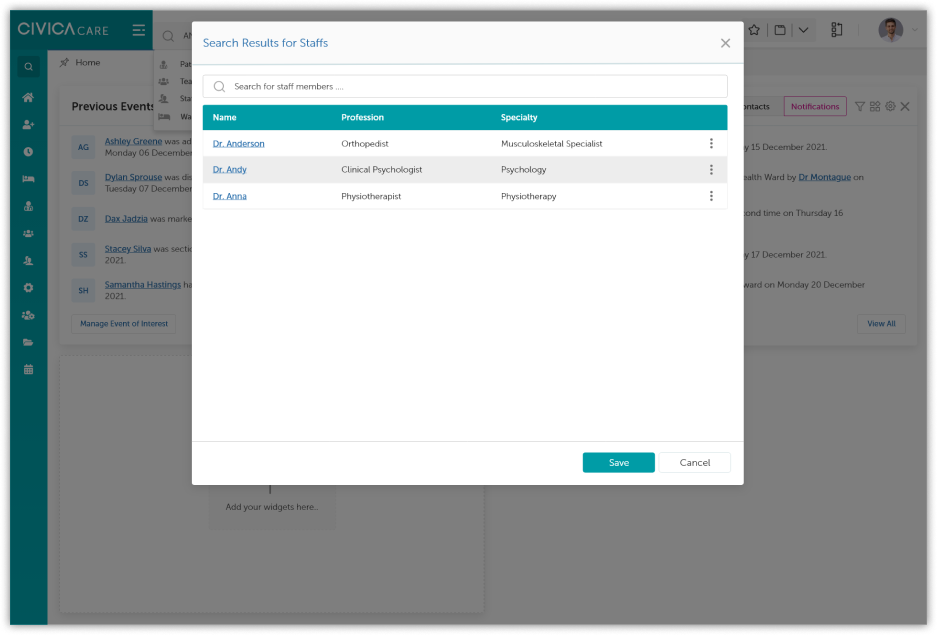Open Dylan Sprouse patient link
The width and height of the screenshot is (937, 635).
(x=133, y=177)
